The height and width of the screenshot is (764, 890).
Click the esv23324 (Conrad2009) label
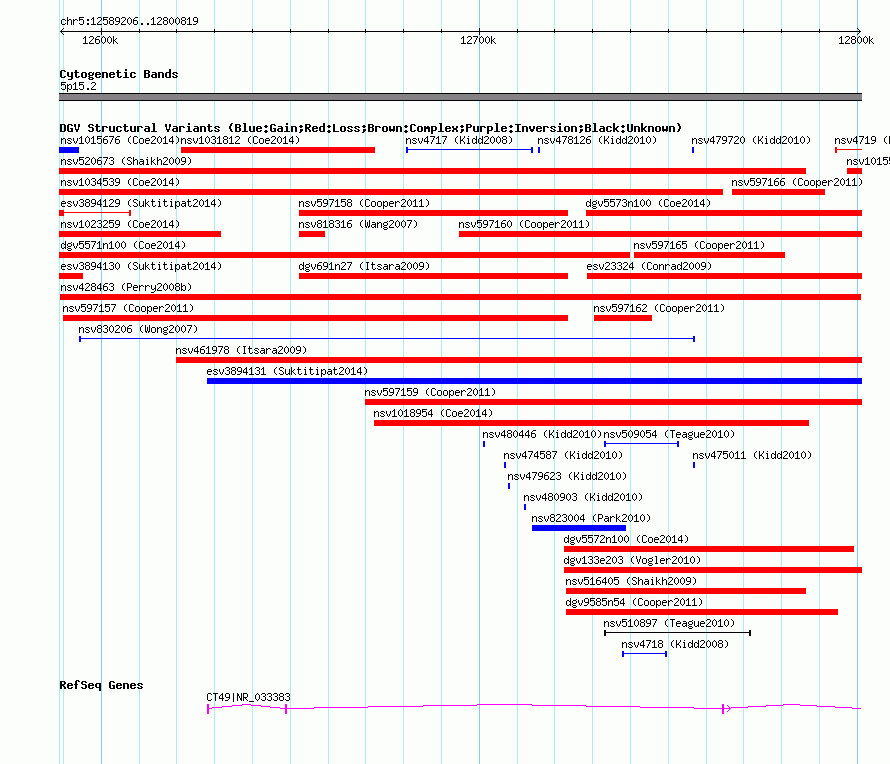point(649,266)
